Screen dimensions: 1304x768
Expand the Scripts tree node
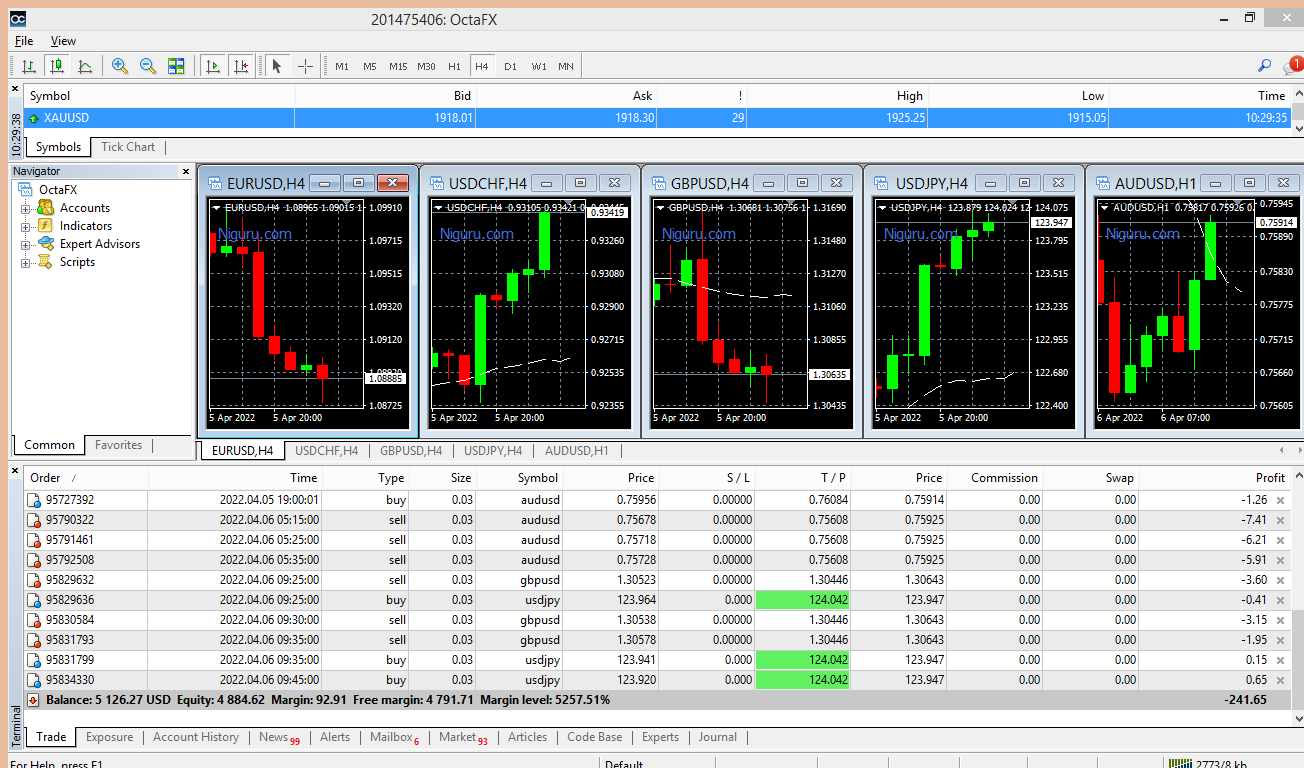pos(25,262)
